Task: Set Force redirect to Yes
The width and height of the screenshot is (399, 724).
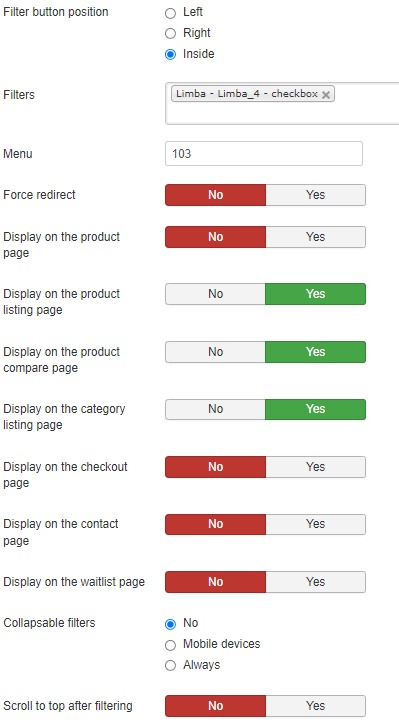Action: pos(315,195)
